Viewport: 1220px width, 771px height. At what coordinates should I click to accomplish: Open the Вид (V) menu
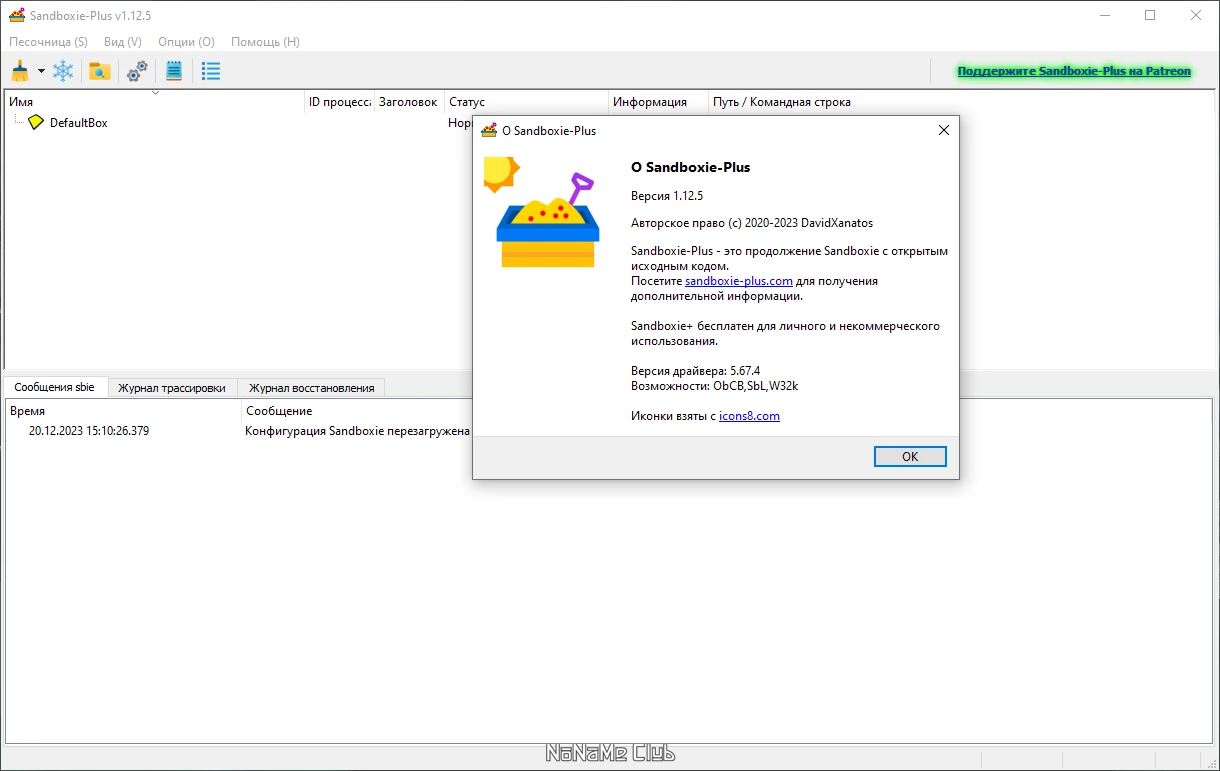point(123,42)
